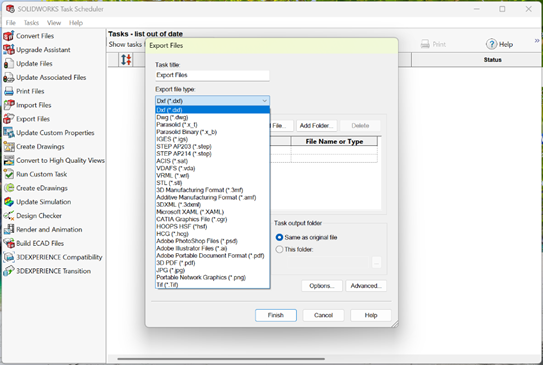Click the horizontal scrollbar at bottom
The image size is (543, 365).
(221, 359)
